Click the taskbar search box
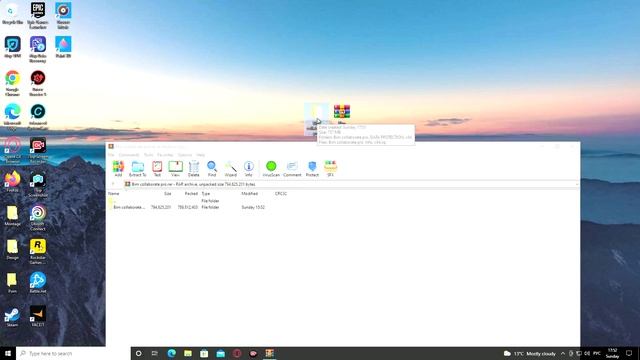640x360 pixels. (x=73, y=353)
